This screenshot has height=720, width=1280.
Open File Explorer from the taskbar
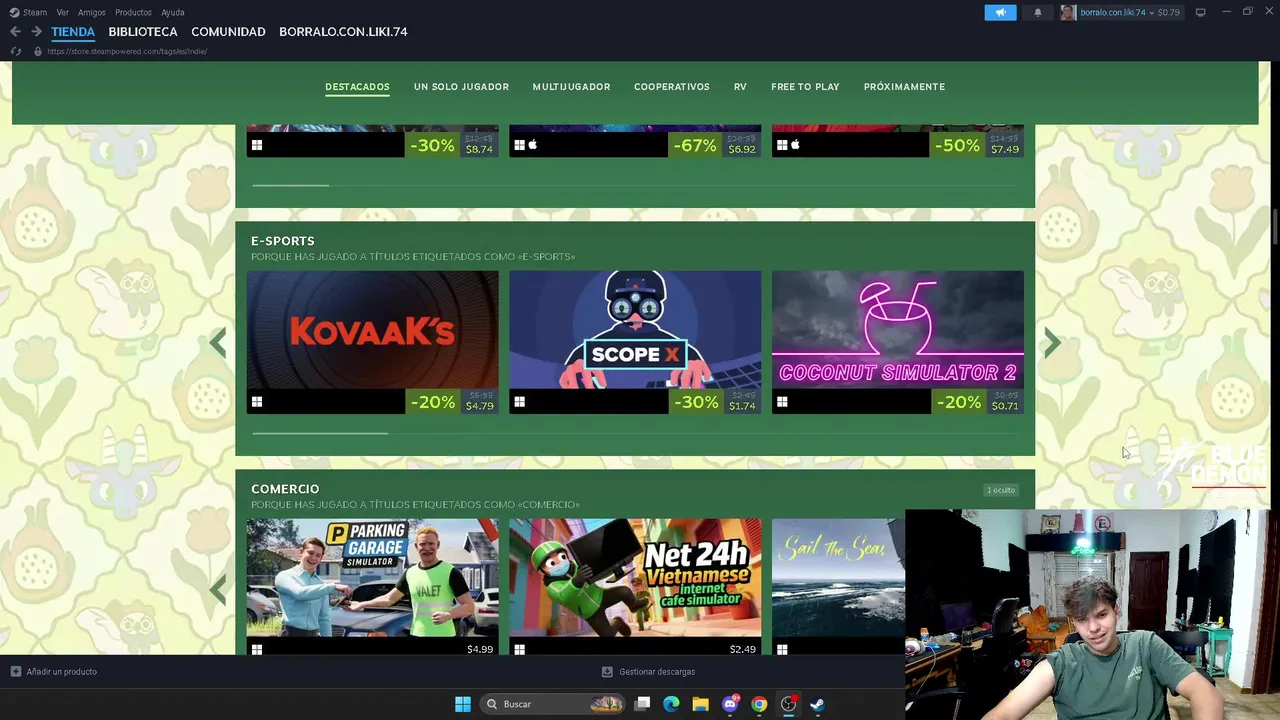(x=700, y=704)
